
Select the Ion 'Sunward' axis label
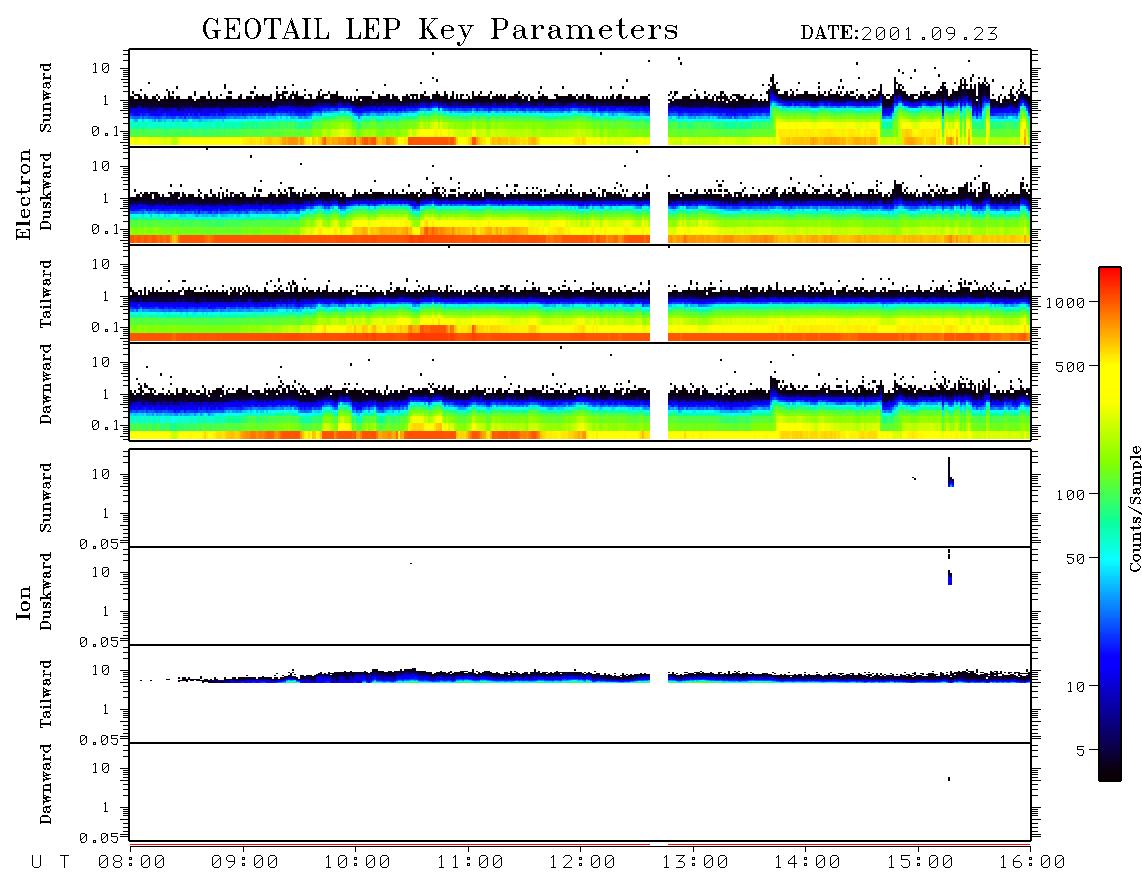46,497
